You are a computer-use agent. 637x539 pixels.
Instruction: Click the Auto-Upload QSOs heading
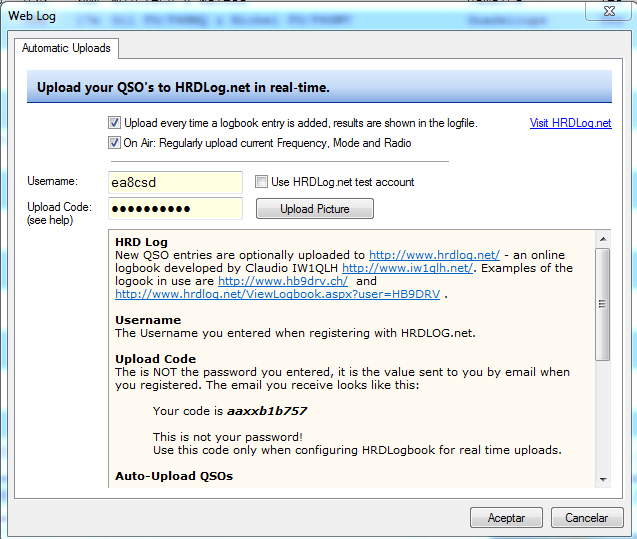tap(174, 476)
